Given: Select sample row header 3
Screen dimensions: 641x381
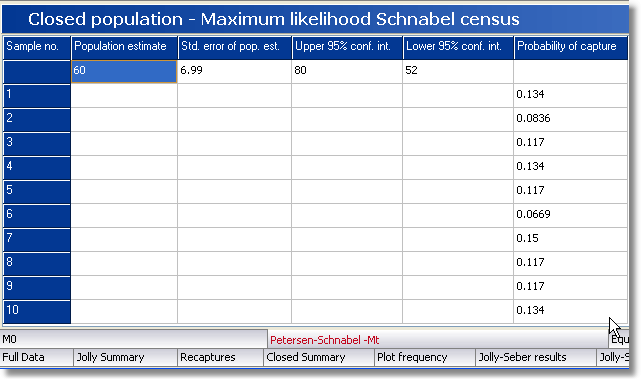Looking at the screenshot, I should [37, 143].
